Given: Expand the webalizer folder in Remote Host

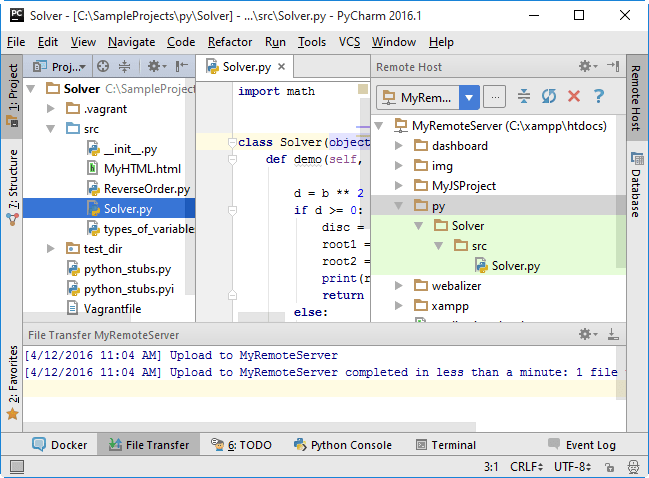Looking at the screenshot, I should 399,286.
